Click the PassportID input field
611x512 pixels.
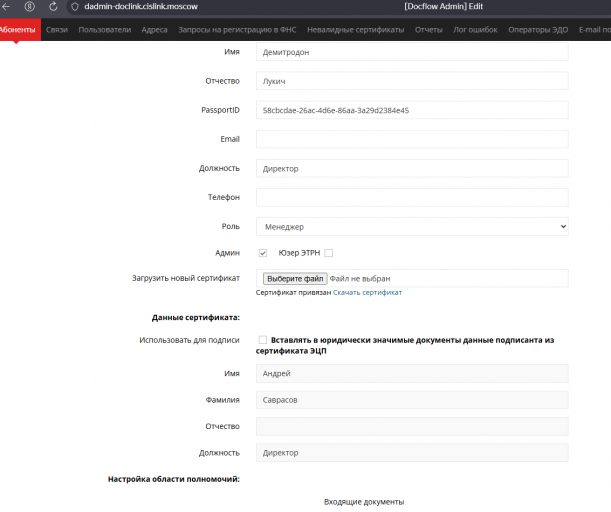click(x=412, y=110)
